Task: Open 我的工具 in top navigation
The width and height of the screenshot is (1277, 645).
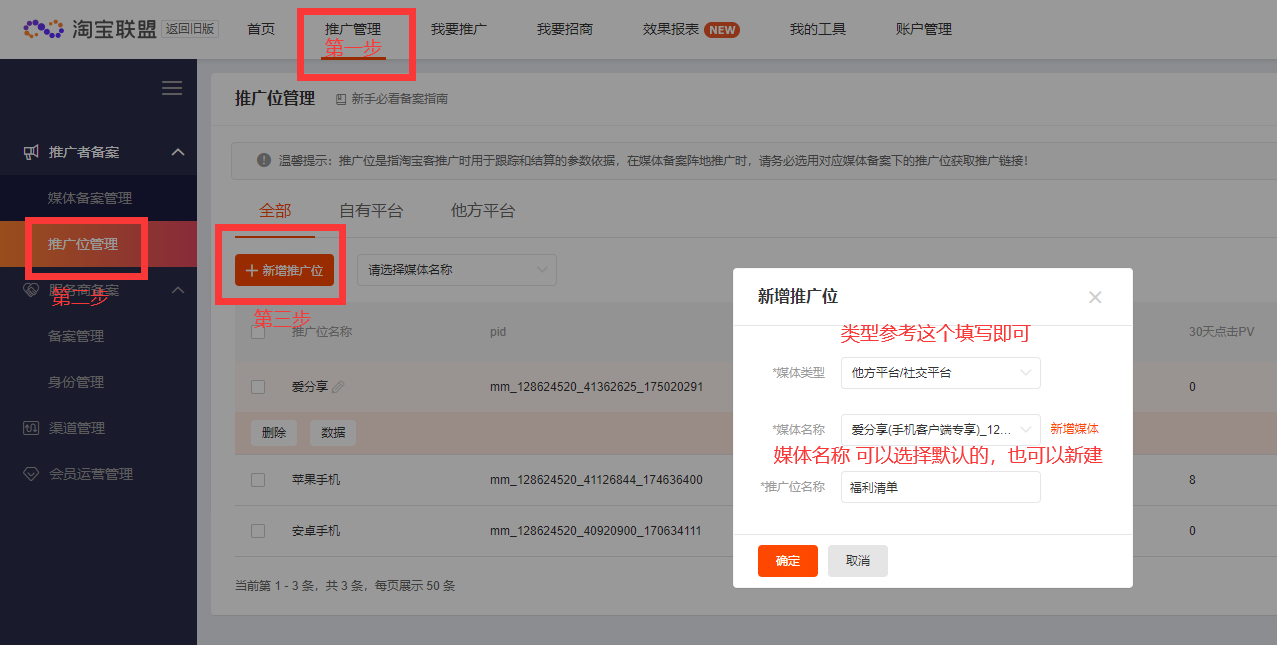Action: pyautogui.click(x=818, y=30)
